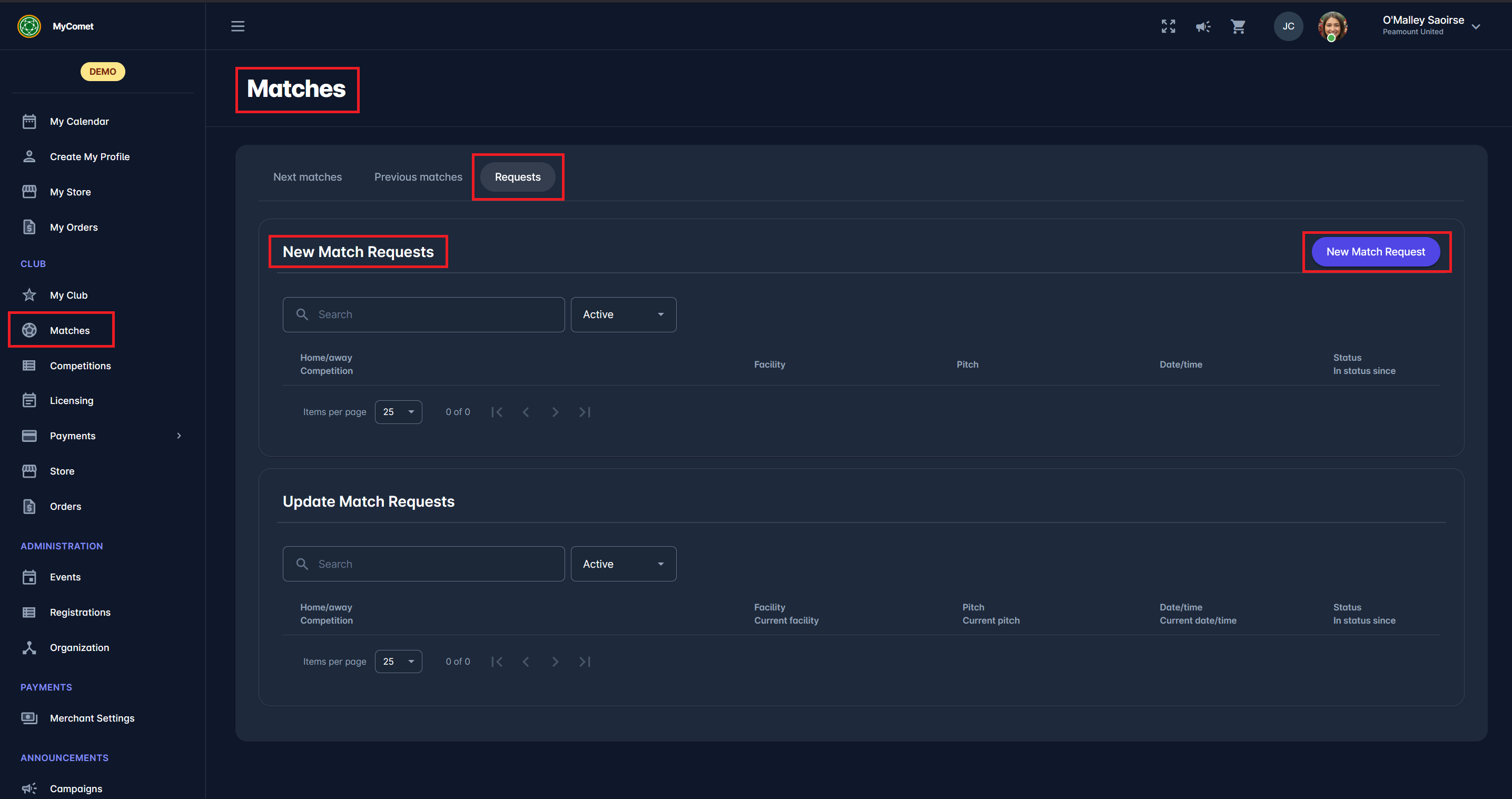The height and width of the screenshot is (799, 1512).
Task: Expand the Payments submenu chevron
Action: pos(179,436)
